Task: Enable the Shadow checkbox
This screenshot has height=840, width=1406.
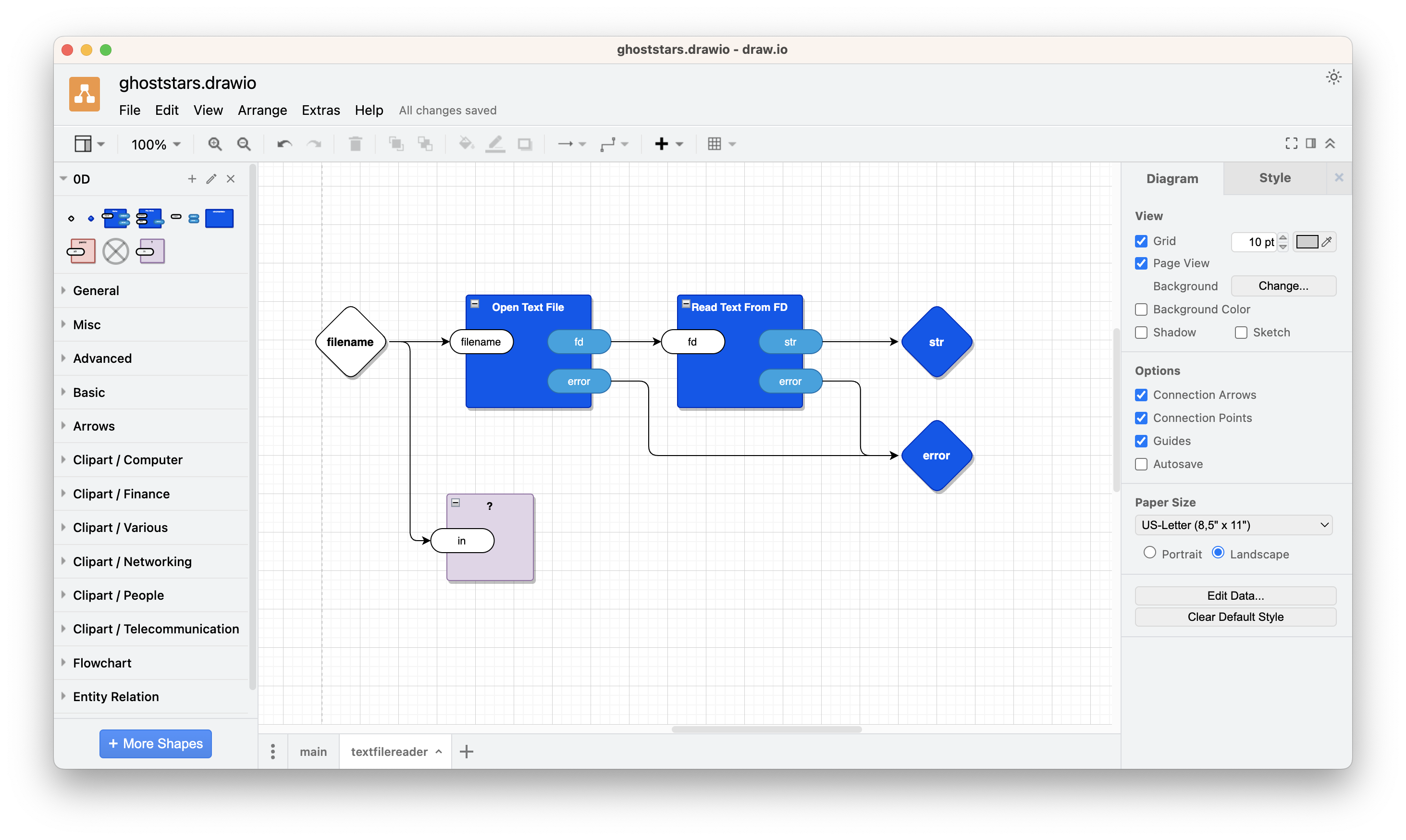Action: click(x=1141, y=332)
